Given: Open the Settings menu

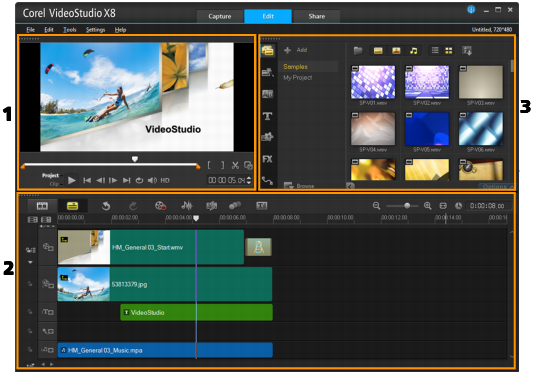Looking at the screenshot, I should pos(96,30).
